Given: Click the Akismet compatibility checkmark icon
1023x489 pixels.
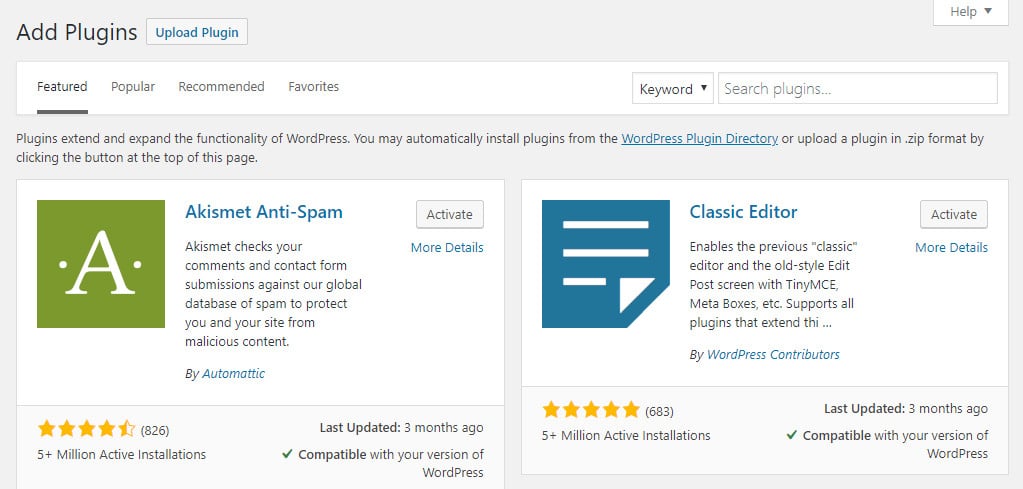Looking at the screenshot, I should tap(287, 454).
